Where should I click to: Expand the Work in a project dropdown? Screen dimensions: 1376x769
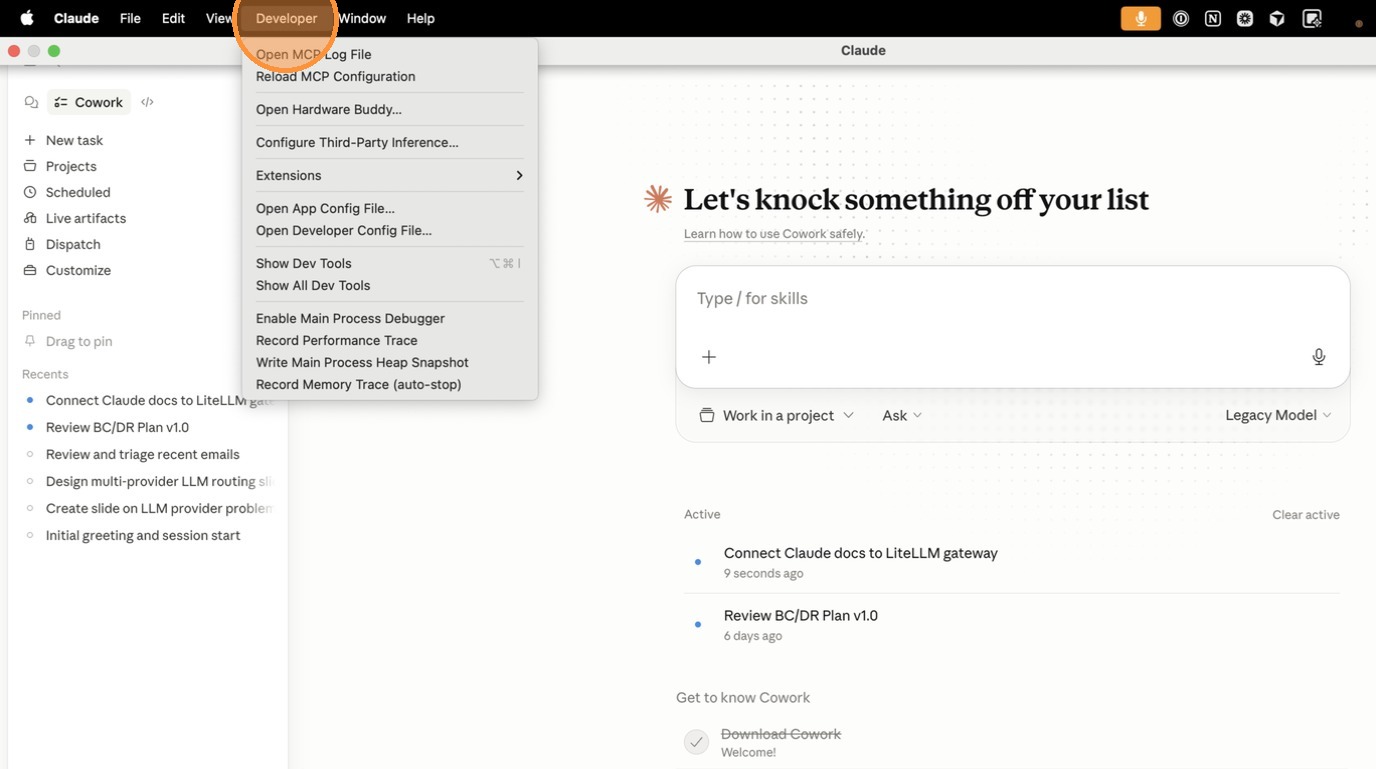(777, 415)
